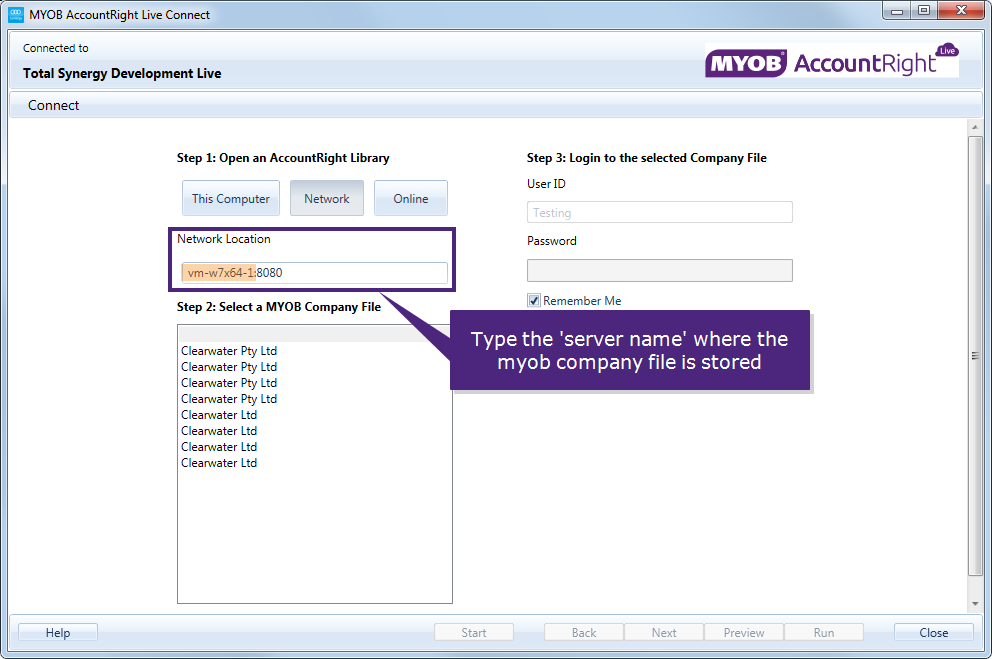Click the Start button
Screen dimensions: 992x659
[473, 632]
